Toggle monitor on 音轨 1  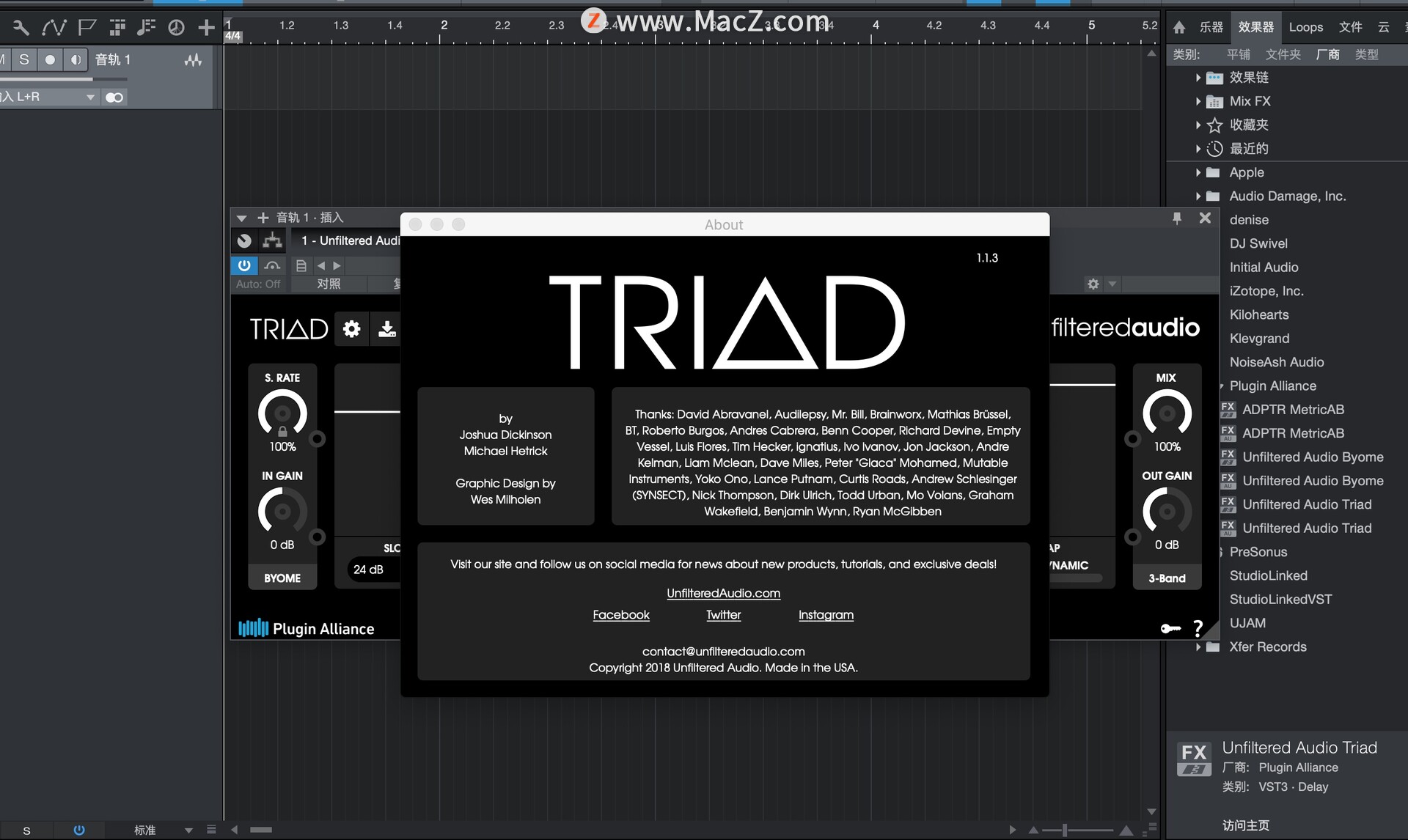[x=76, y=59]
